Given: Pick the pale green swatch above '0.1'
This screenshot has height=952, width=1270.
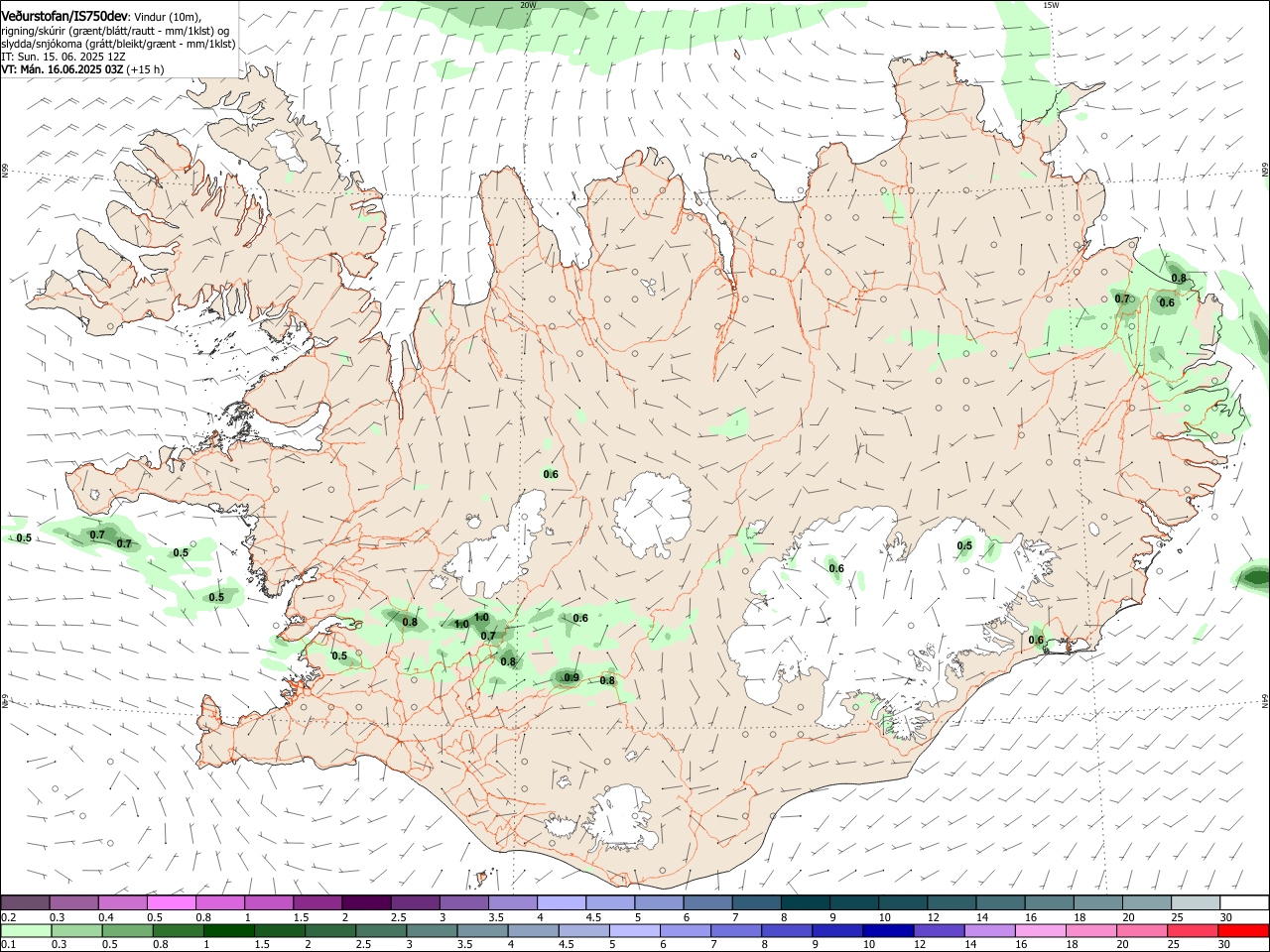Looking at the screenshot, I should tap(25, 930).
